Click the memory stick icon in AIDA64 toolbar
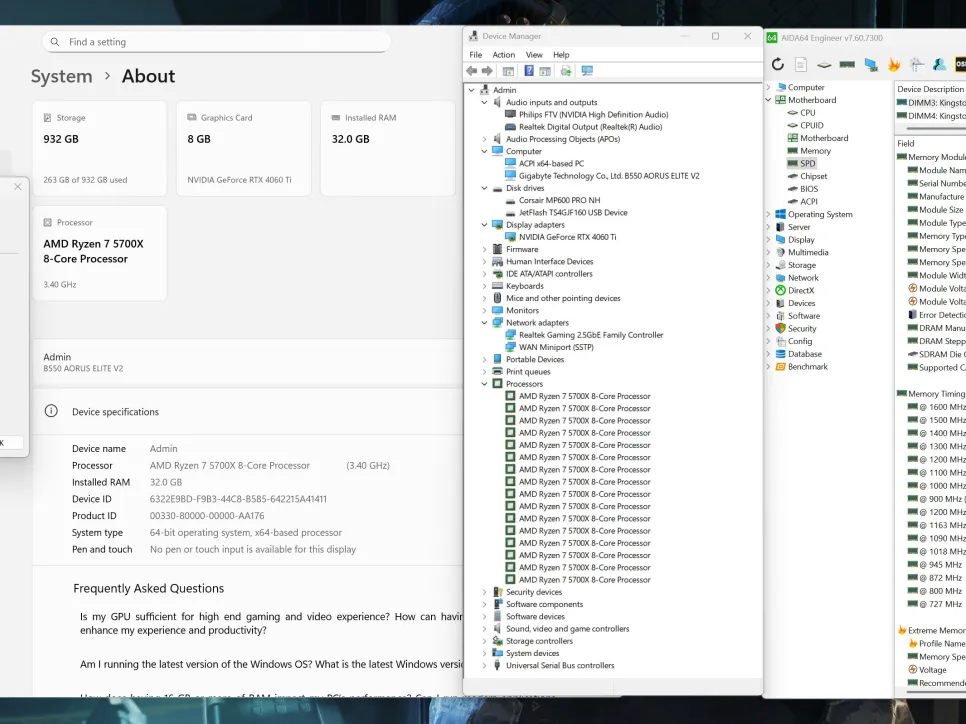The image size is (966, 724). 847,64
